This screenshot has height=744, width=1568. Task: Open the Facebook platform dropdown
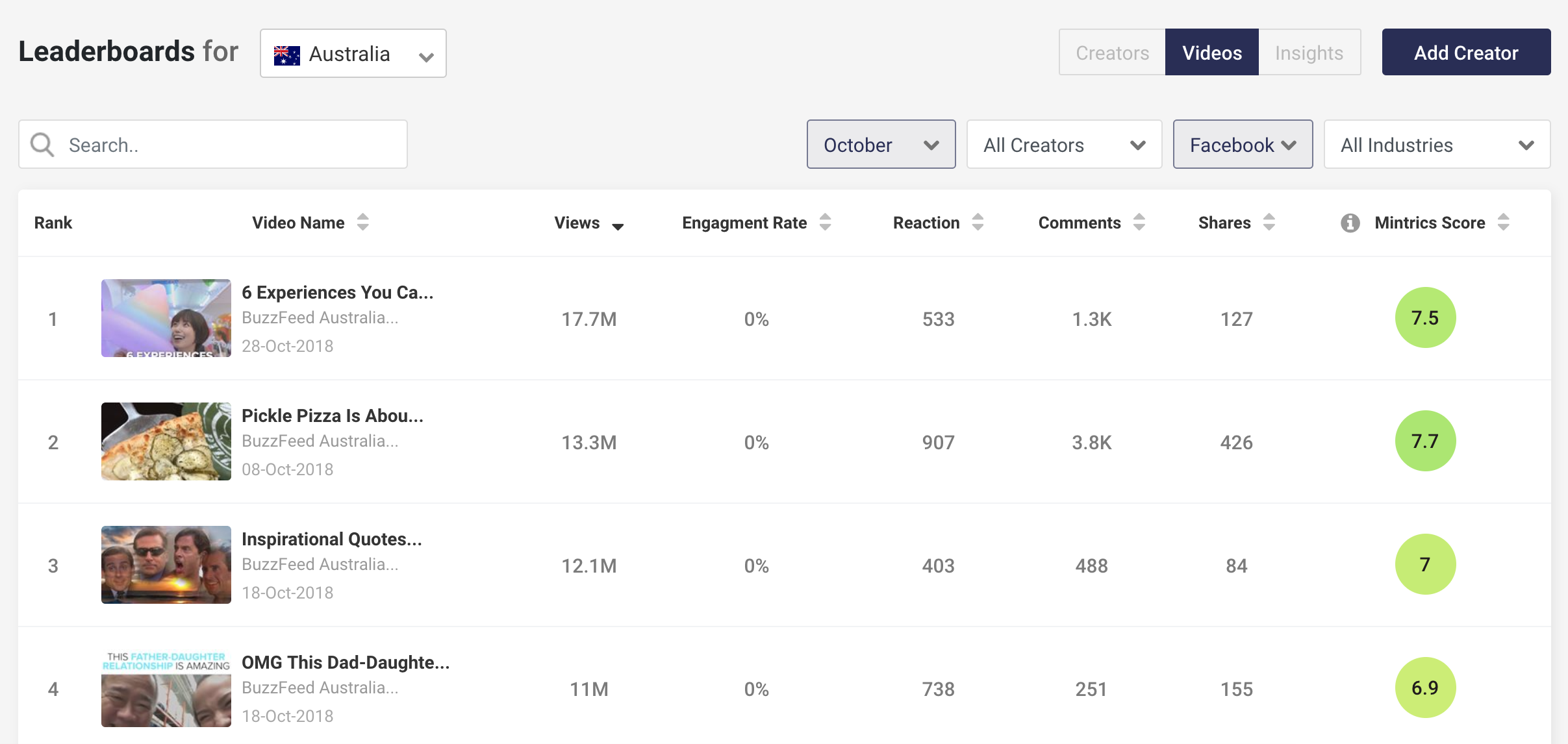(x=1242, y=144)
